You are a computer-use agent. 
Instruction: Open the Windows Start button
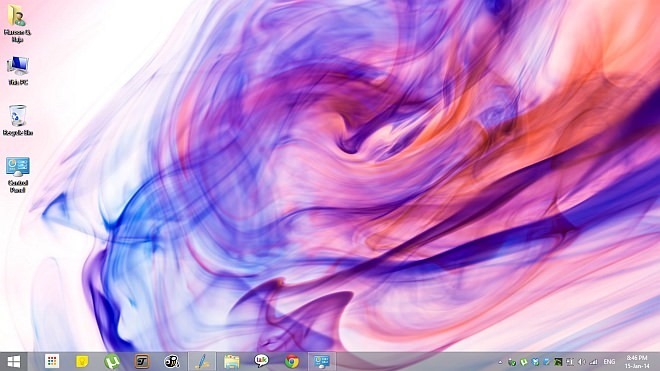click(13, 361)
